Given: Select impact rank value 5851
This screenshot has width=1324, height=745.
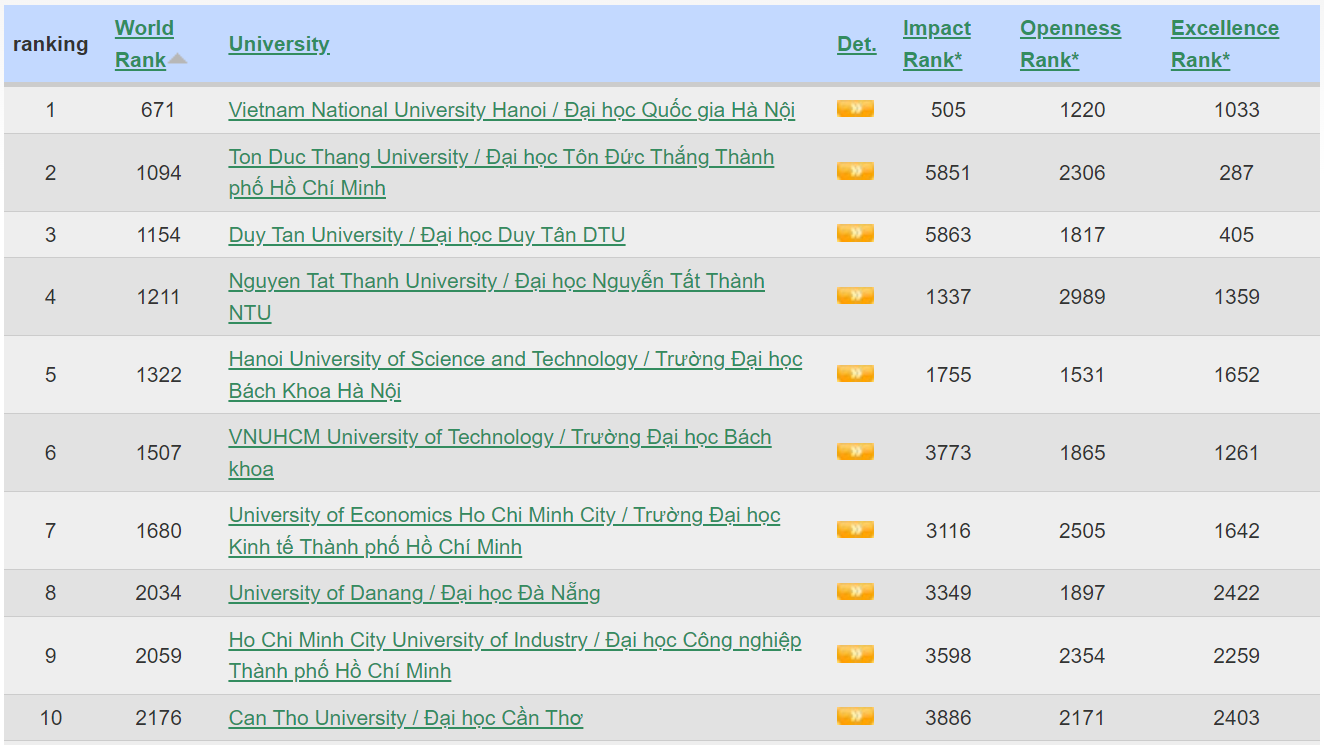Looking at the screenshot, I should (x=948, y=173).
